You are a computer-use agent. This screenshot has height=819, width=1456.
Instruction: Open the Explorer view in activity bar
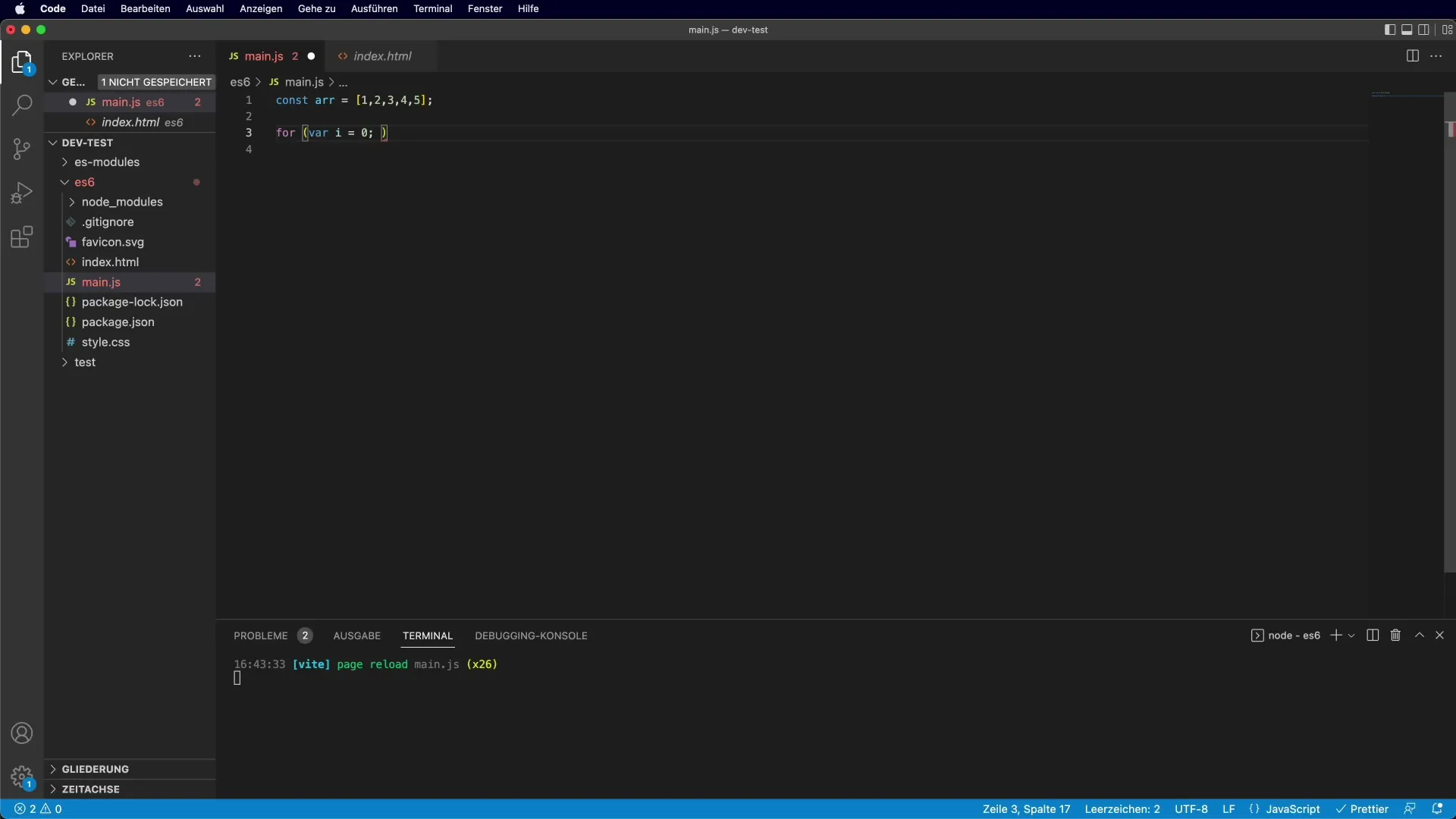[x=22, y=62]
